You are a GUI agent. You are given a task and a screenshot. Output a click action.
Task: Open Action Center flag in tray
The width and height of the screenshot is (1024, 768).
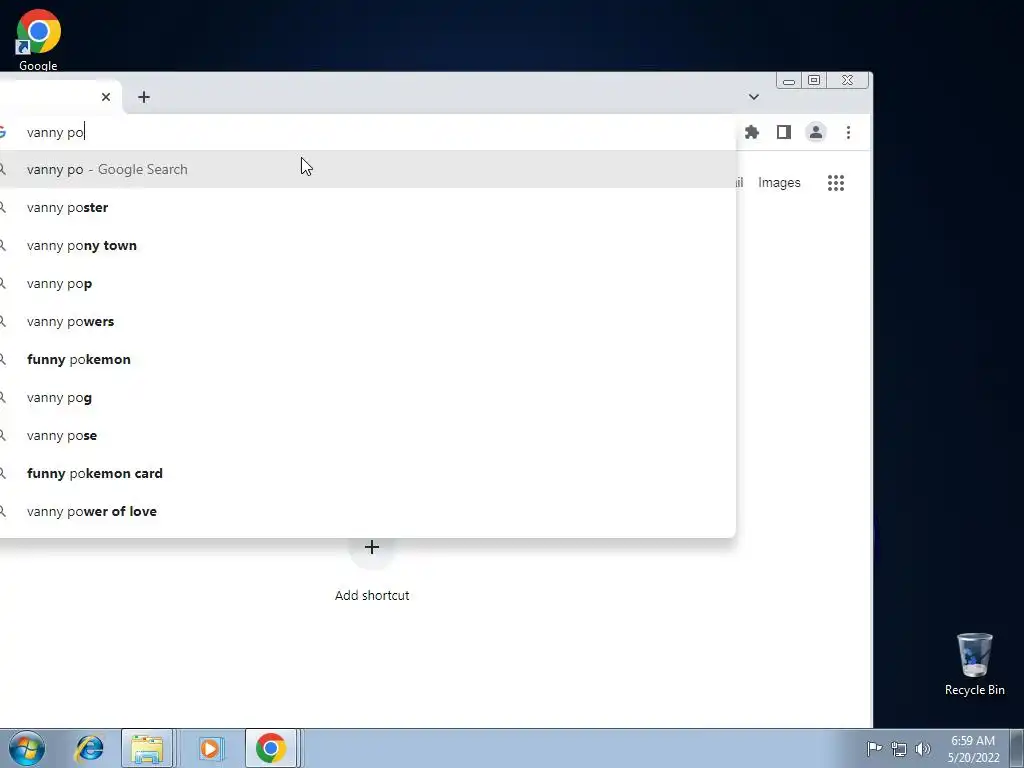[x=874, y=748]
